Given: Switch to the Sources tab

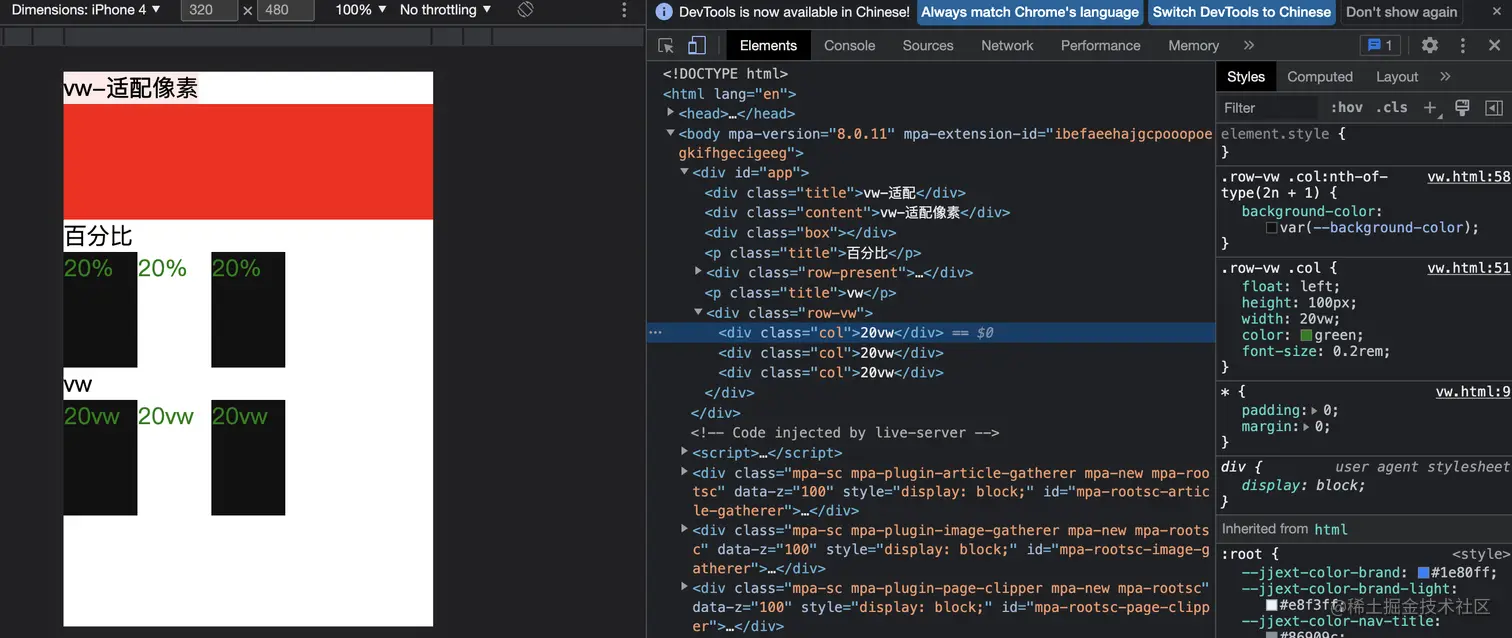Looking at the screenshot, I should click(928, 45).
